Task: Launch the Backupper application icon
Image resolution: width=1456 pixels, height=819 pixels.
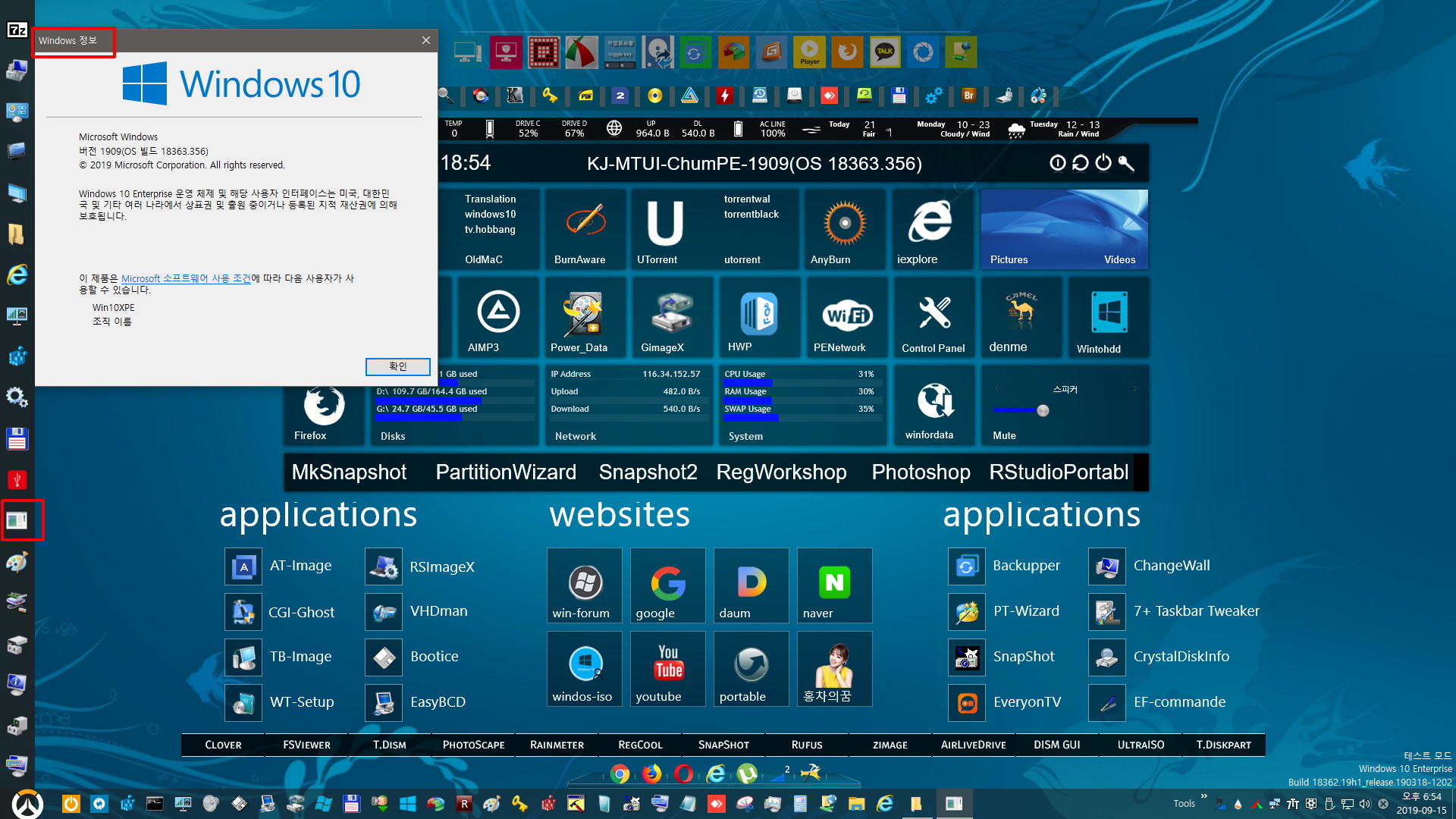Action: (967, 566)
